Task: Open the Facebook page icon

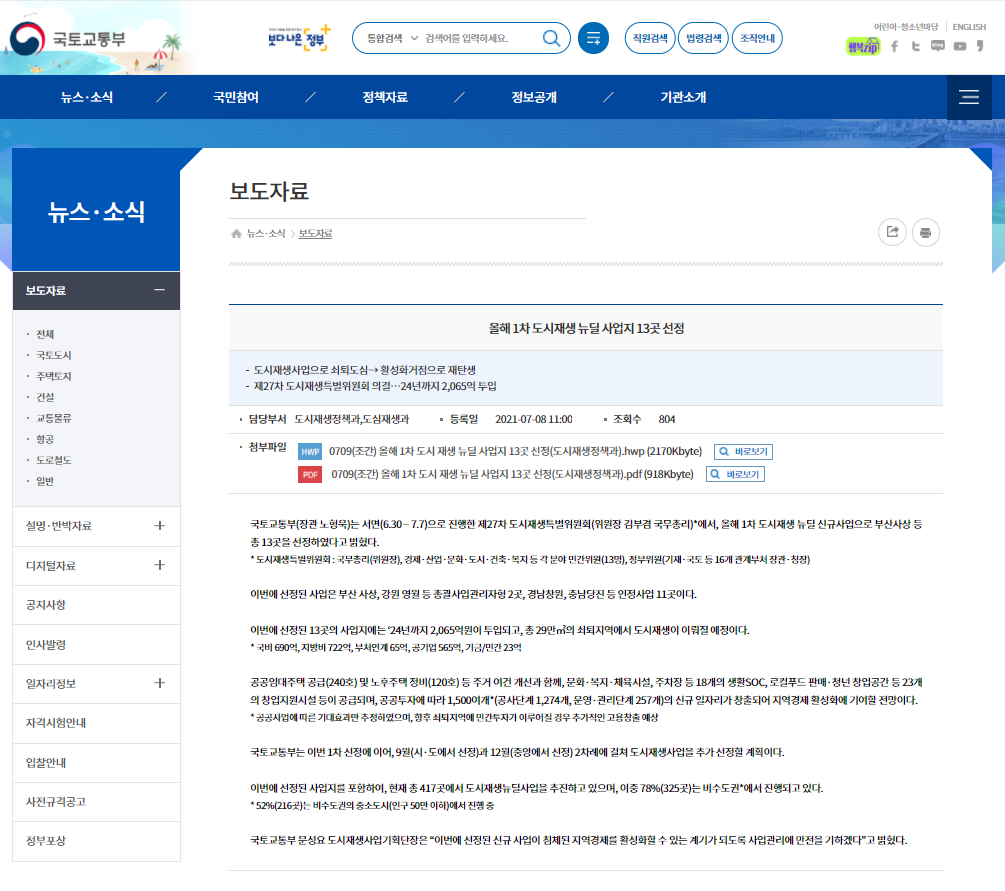Action: pos(895,46)
